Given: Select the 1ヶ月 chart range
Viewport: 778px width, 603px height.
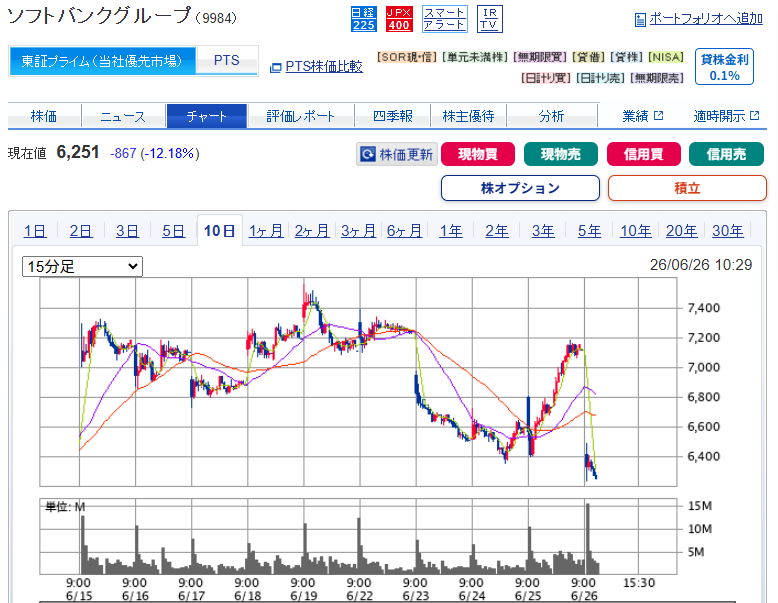Looking at the screenshot, I should pyautogui.click(x=265, y=231).
